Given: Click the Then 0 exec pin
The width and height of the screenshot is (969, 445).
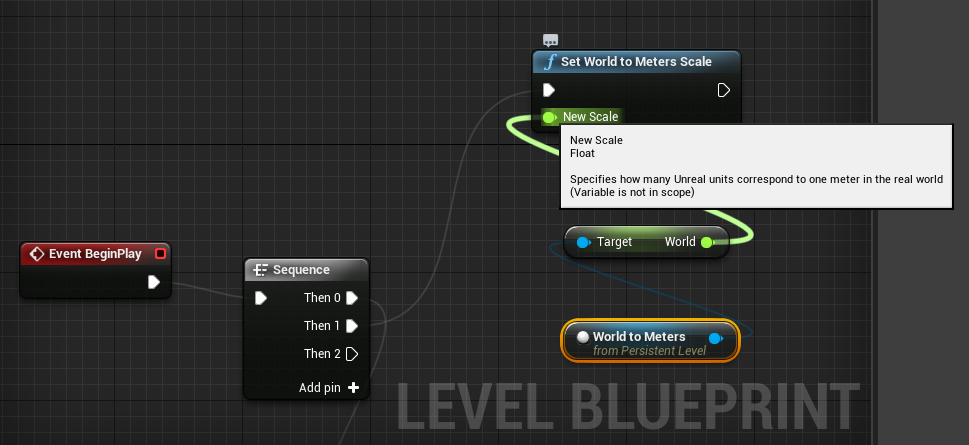Looking at the screenshot, I should click(x=352, y=299).
